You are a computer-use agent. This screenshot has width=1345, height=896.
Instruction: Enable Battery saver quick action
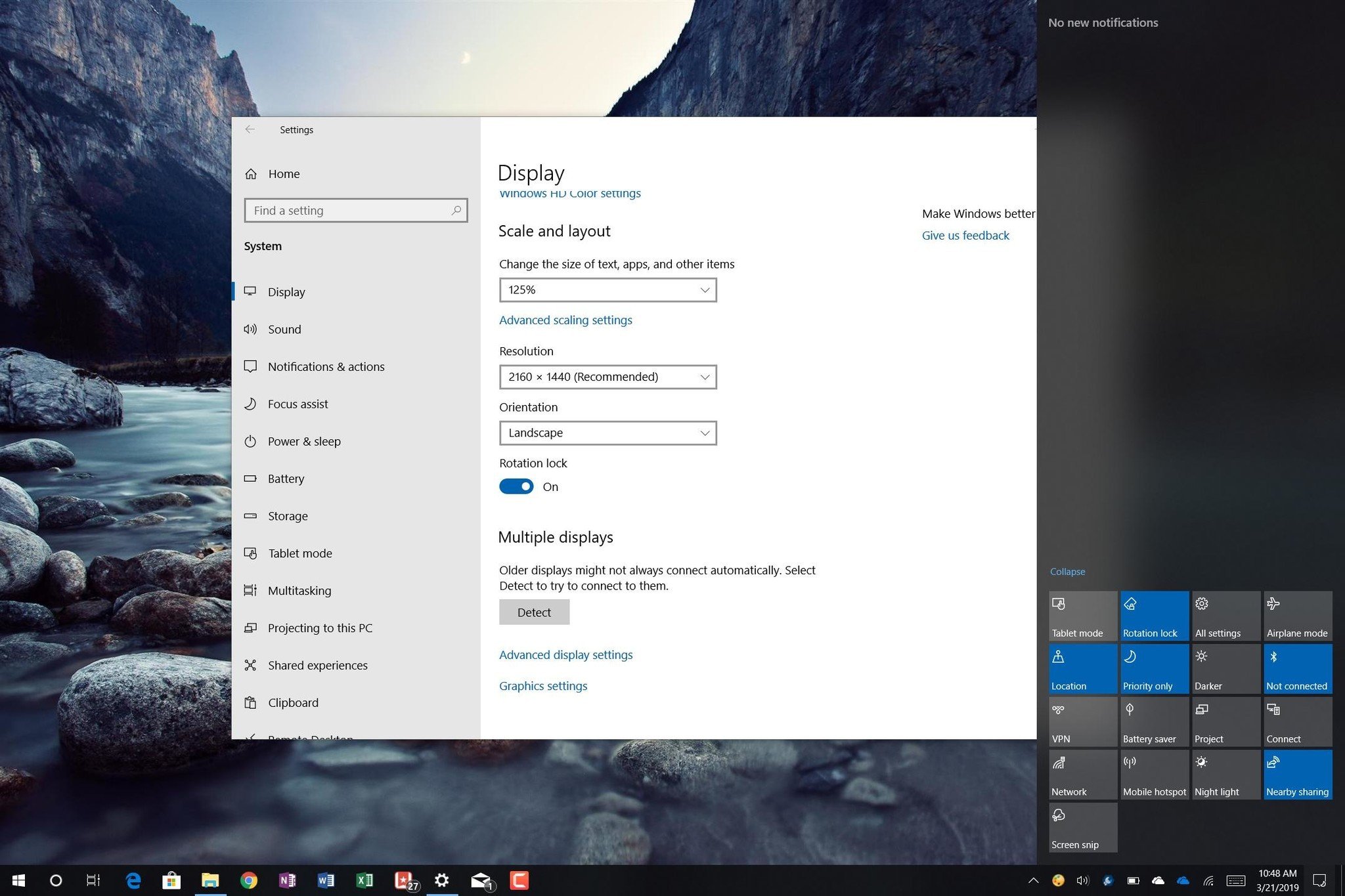coord(1151,720)
